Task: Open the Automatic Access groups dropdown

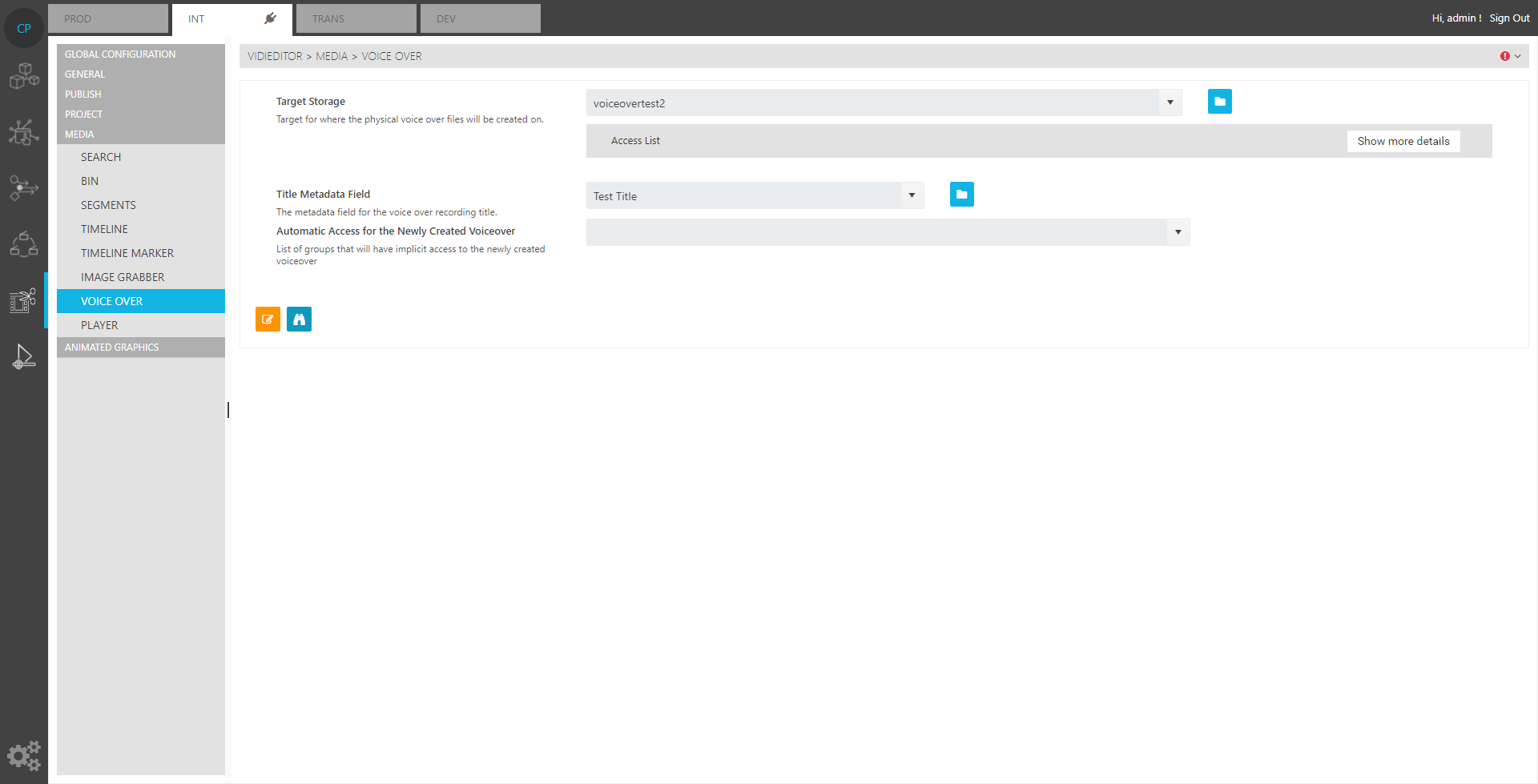Action: [x=1178, y=232]
